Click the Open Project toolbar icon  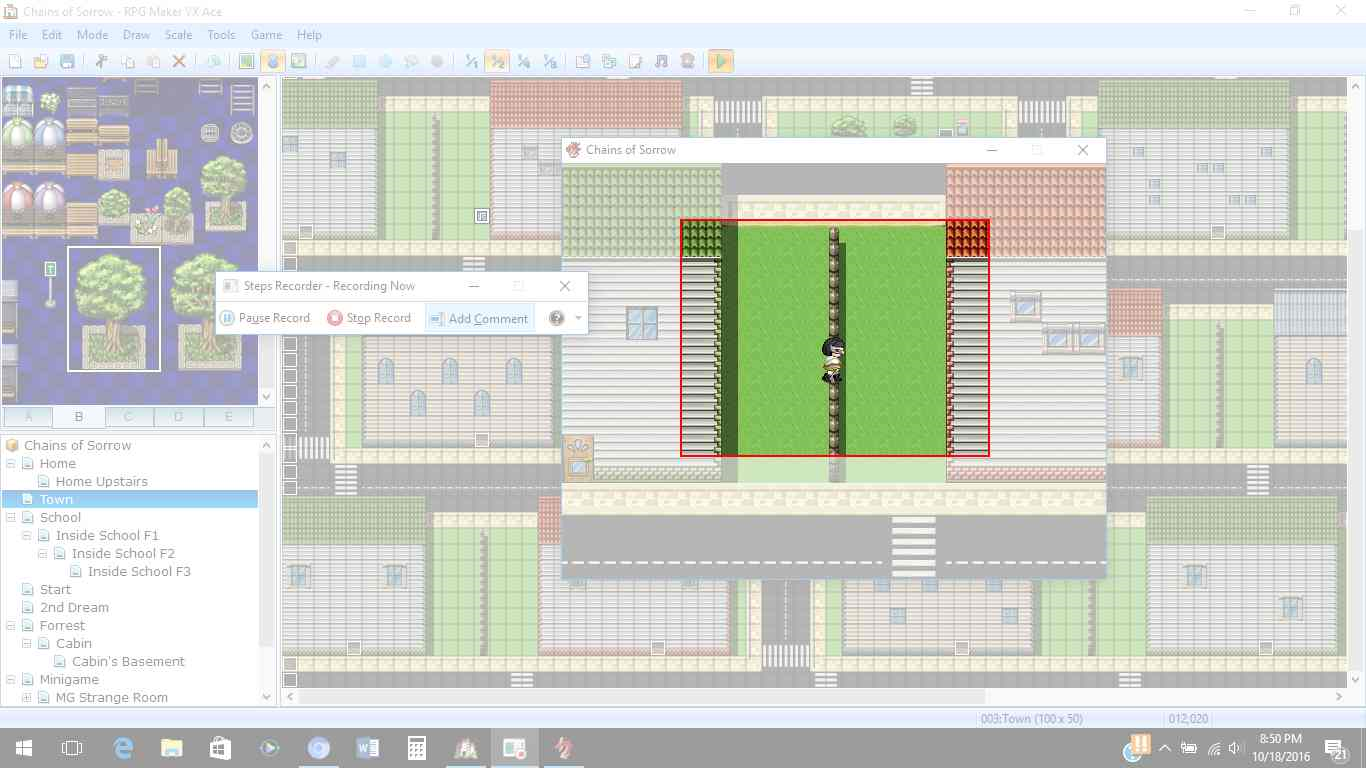point(41,61)
